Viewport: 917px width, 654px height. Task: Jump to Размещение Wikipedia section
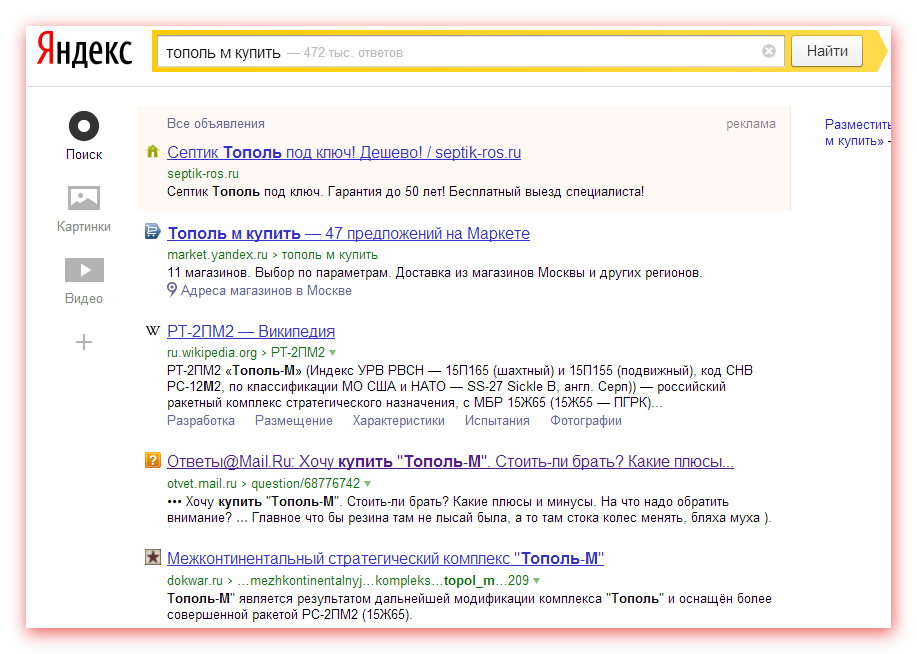pyautogui.click(x=294, y=421)
